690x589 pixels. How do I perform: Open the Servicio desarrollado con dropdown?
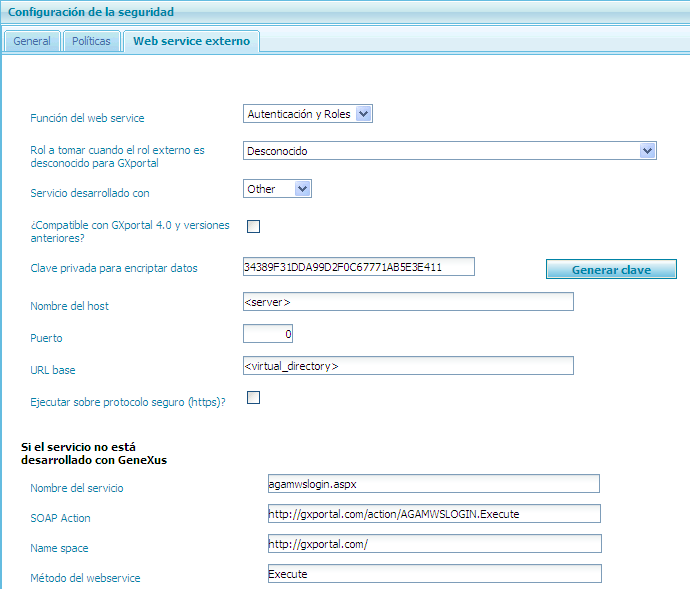pos(277,188)
